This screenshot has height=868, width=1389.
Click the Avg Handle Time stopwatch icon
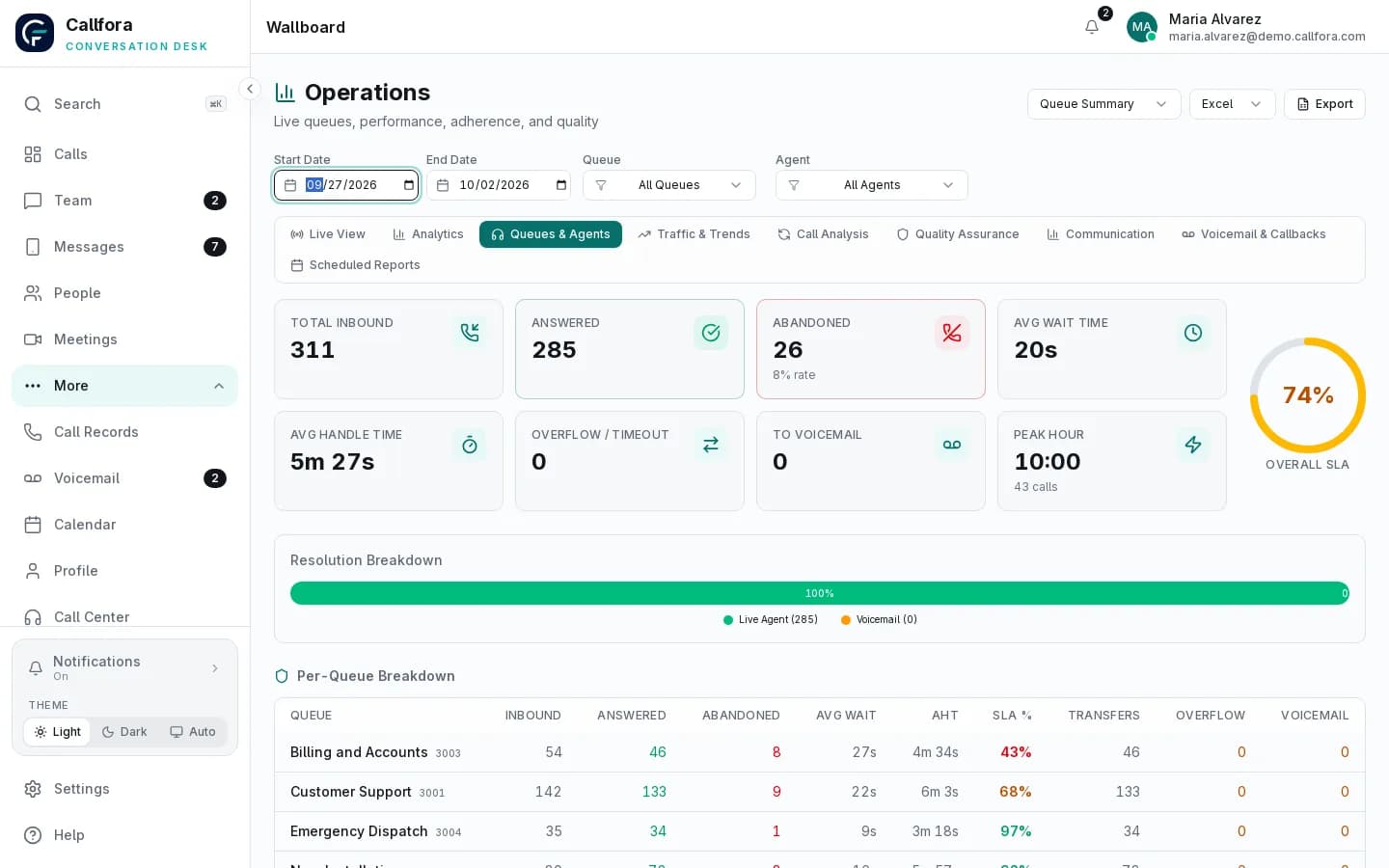[x=470, y=445]
